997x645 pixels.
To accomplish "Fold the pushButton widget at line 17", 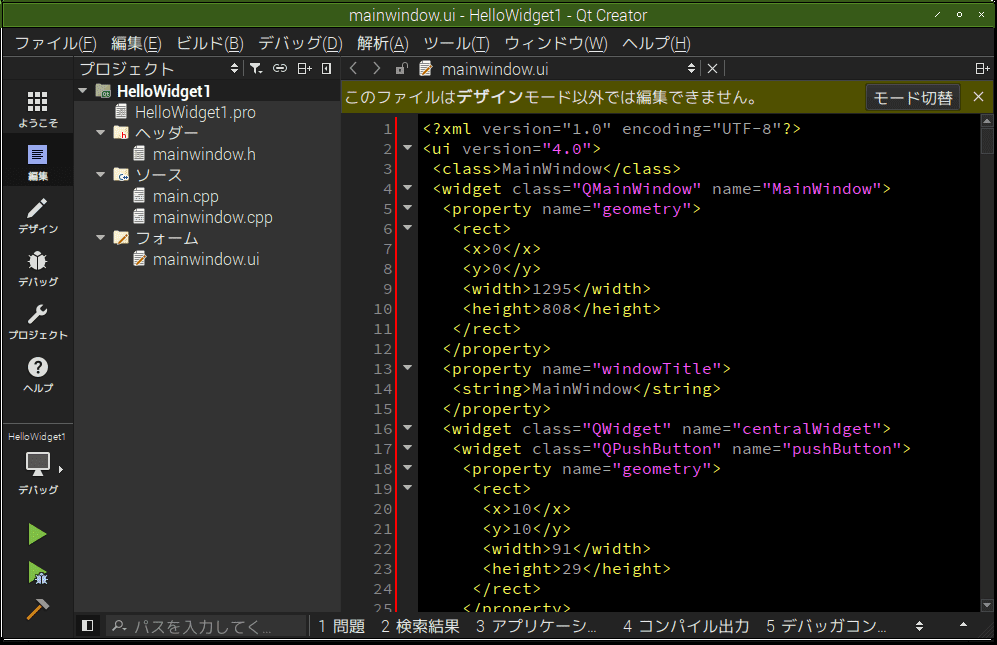I will pyautogui.click(x=408, y=448).
